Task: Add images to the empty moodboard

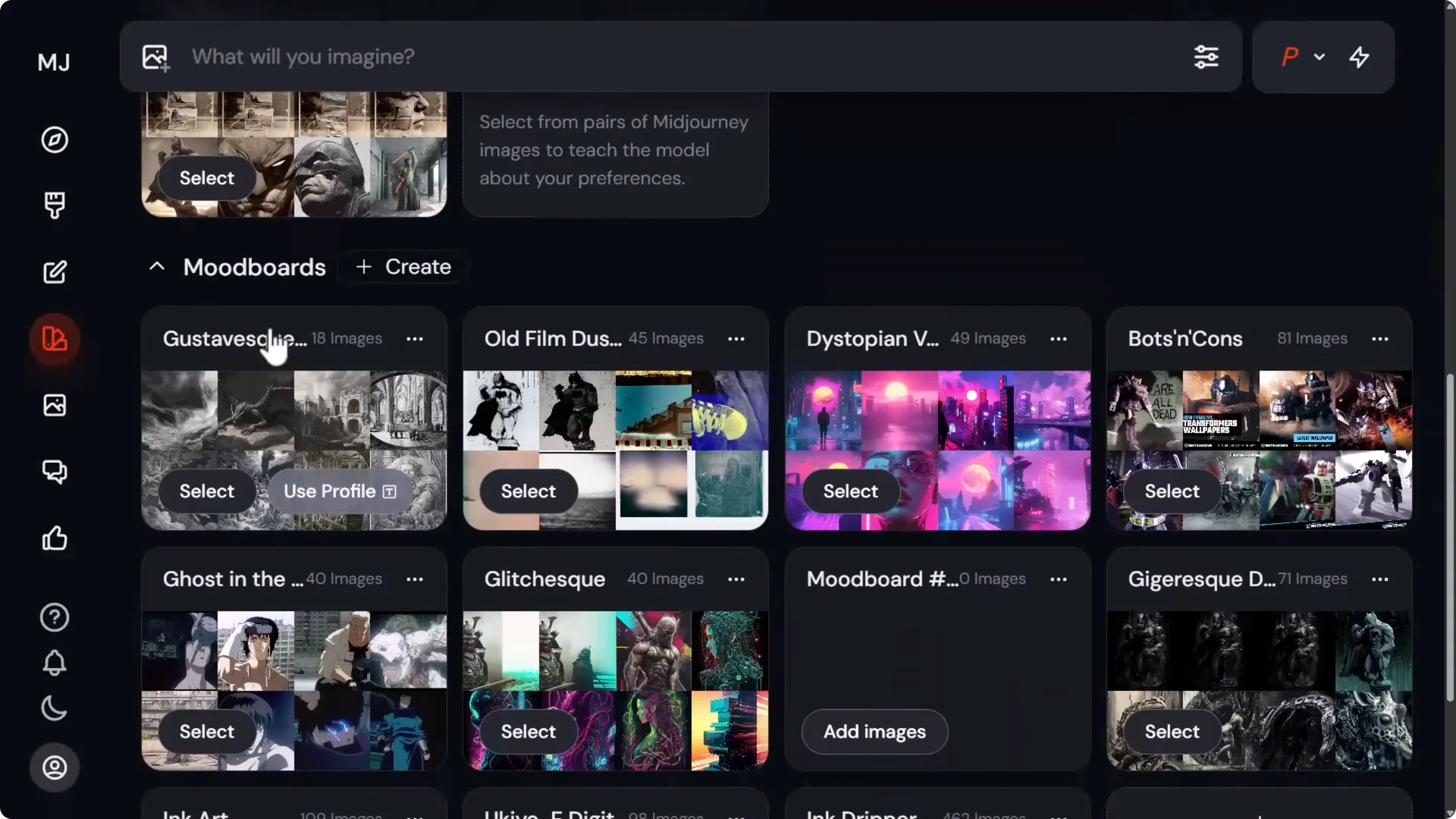Action: 874,732
